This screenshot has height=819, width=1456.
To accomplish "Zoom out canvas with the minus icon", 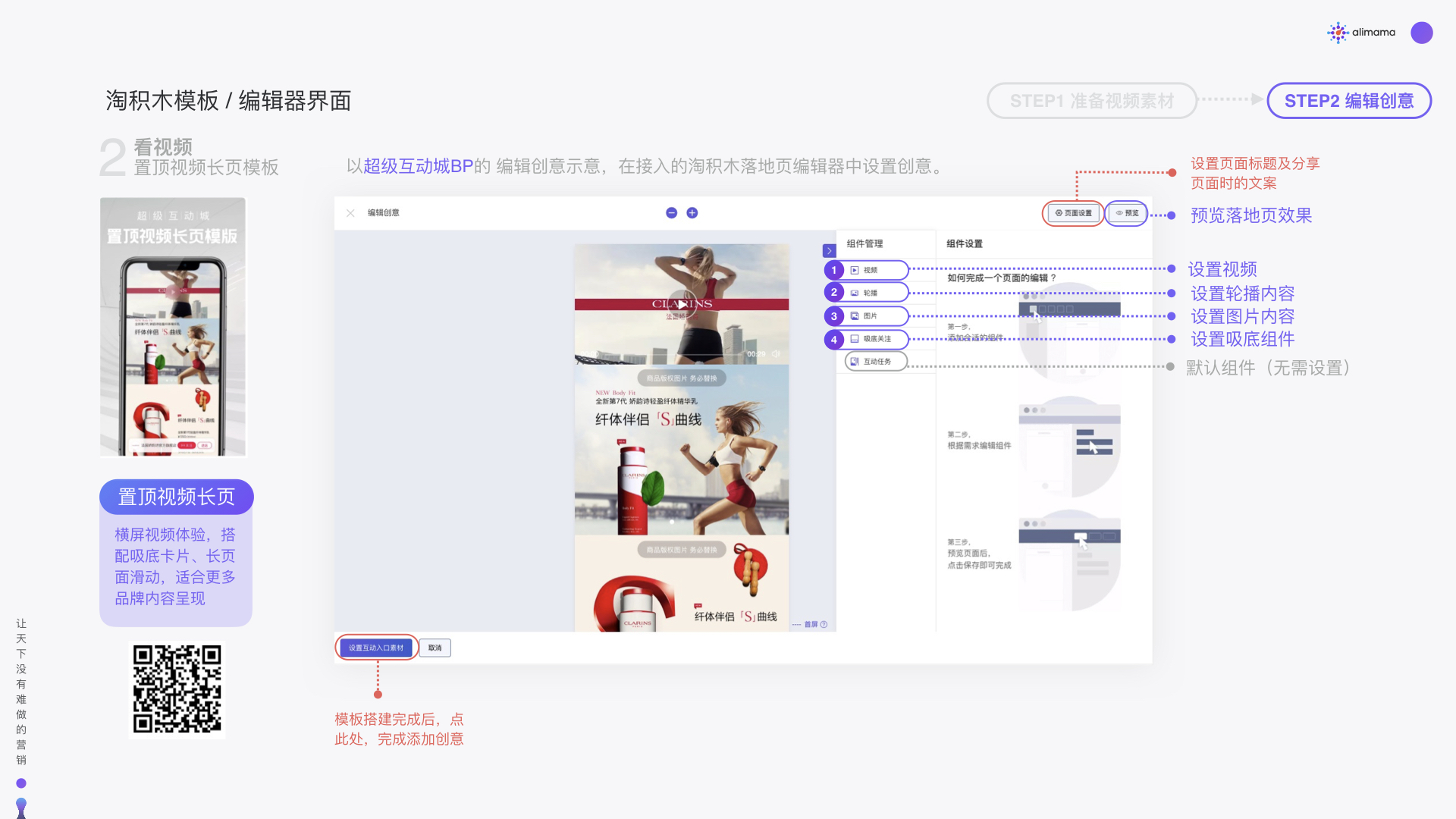I will pos(671,213).
